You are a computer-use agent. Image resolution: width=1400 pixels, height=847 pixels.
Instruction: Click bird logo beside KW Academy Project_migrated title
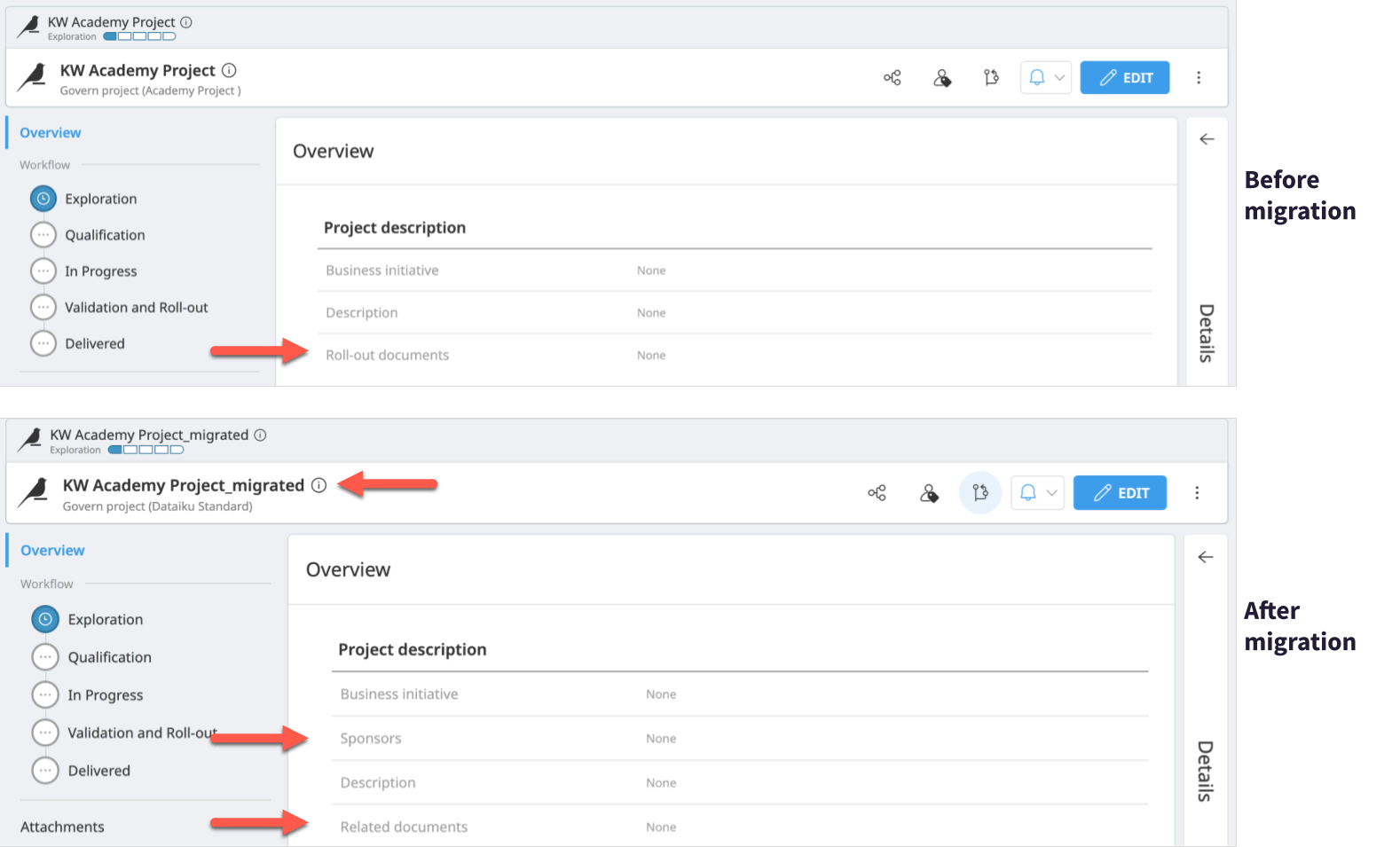click(34, 492)
